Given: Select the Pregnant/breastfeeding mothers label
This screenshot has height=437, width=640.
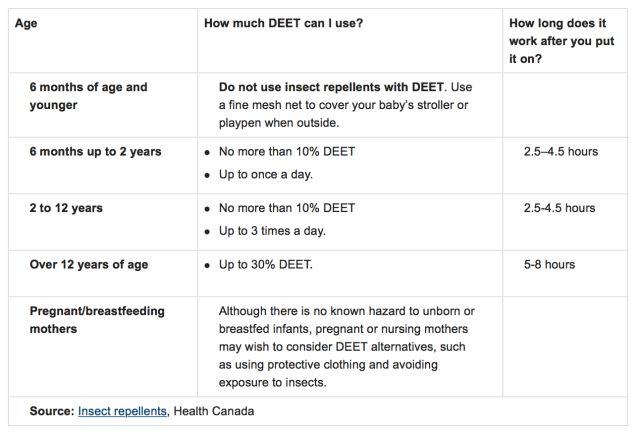Looking at the screenshot, I should click(x=97, y=320).
